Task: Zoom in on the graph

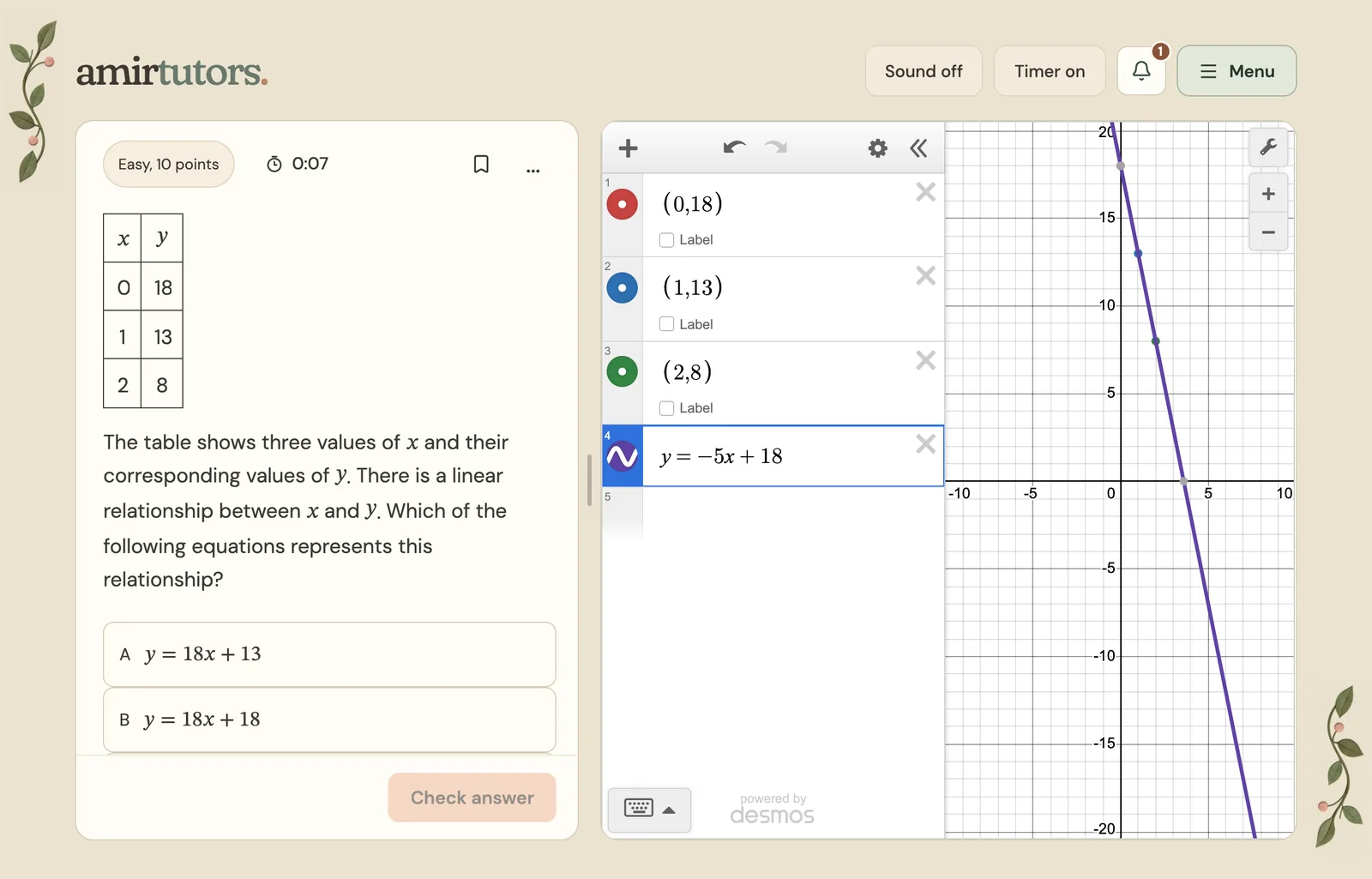Action: coord(1268,194)
